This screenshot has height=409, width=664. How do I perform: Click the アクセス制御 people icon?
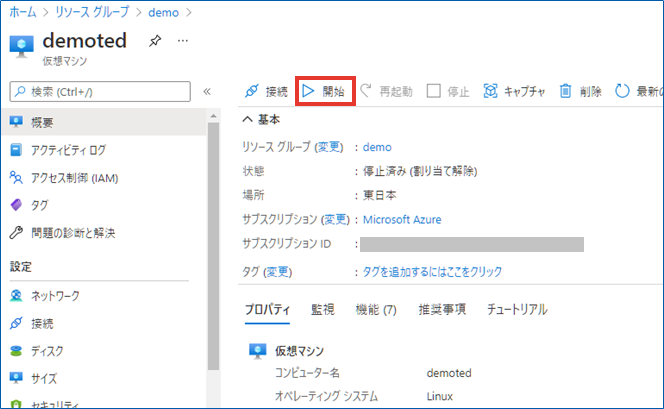point(16,177)
